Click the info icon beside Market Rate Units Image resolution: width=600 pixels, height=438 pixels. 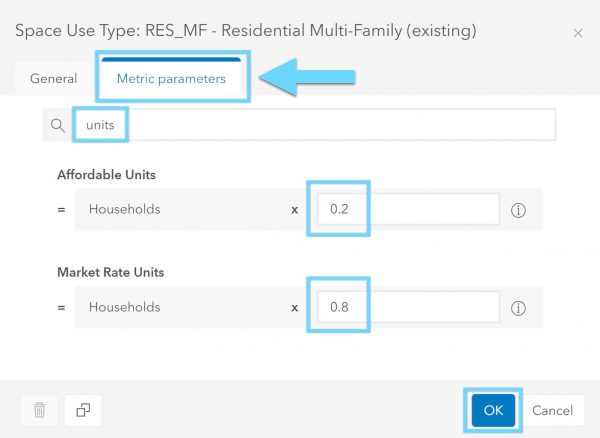pyautogui.click(x=518, y=307)
